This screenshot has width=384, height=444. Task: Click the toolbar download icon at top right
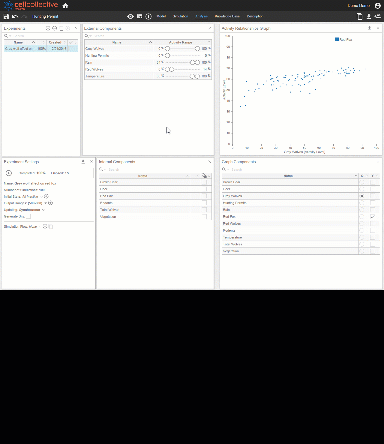(x=369, y=16)
